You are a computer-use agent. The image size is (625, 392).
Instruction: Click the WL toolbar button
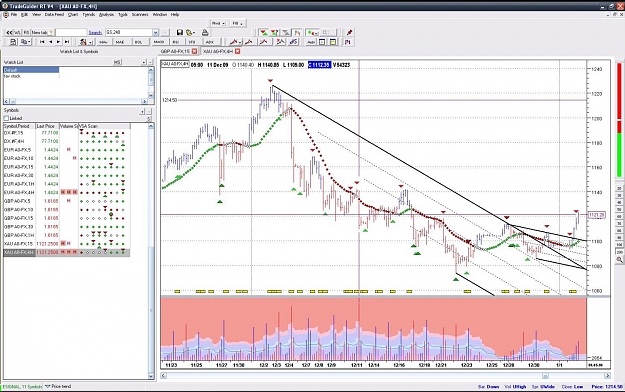18,32
